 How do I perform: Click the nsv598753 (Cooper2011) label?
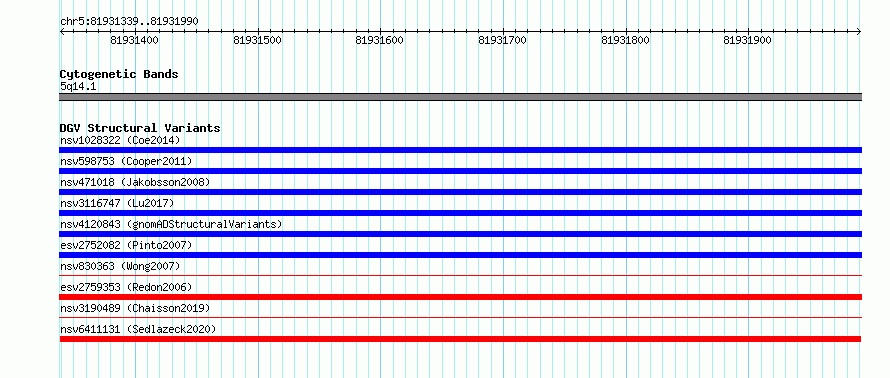126,161
